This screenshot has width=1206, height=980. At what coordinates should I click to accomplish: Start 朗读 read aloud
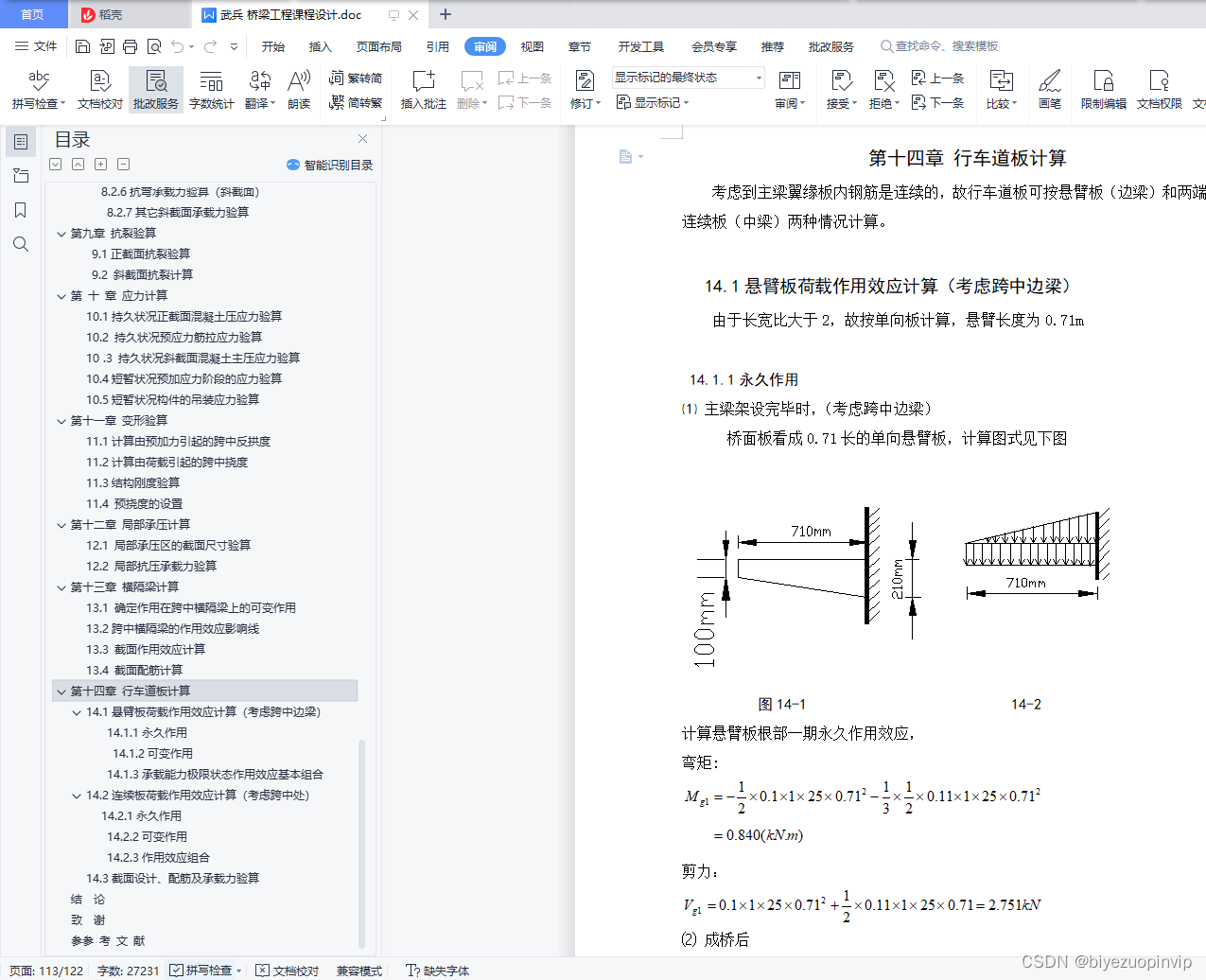click(299, 90)
